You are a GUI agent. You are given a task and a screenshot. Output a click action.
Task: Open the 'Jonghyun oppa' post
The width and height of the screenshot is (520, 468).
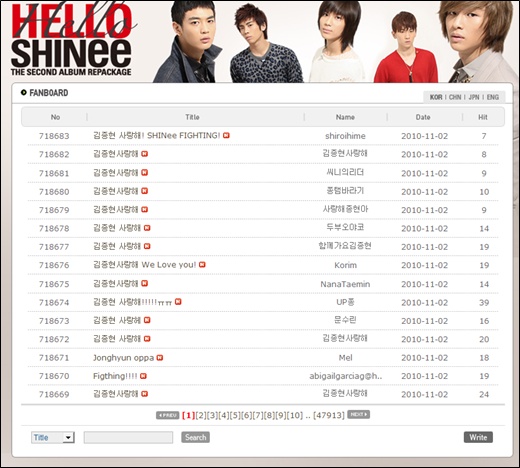pos(123,358)
